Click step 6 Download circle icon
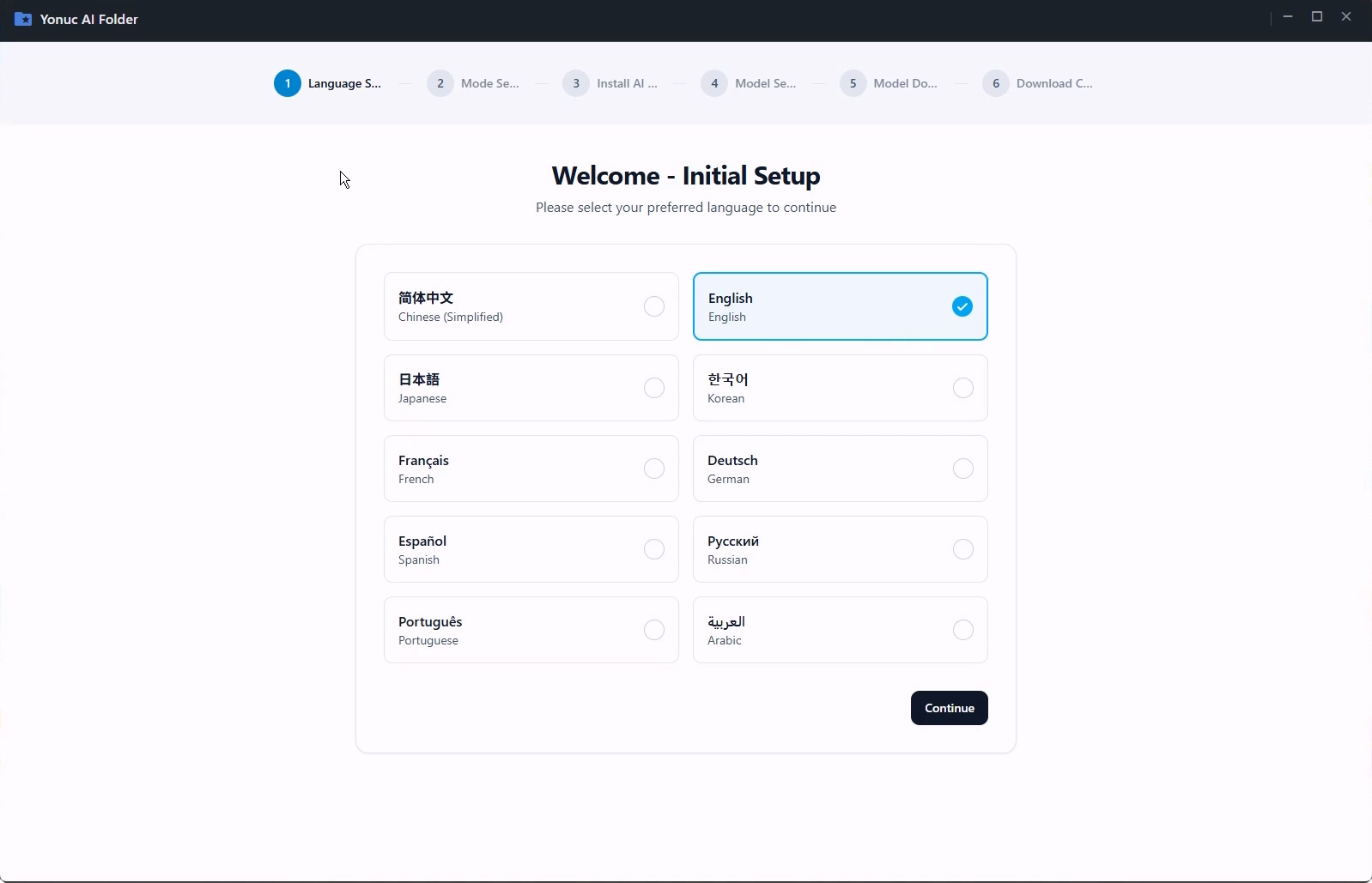This screenshot has width=1372, height=883. pos(996,83)
